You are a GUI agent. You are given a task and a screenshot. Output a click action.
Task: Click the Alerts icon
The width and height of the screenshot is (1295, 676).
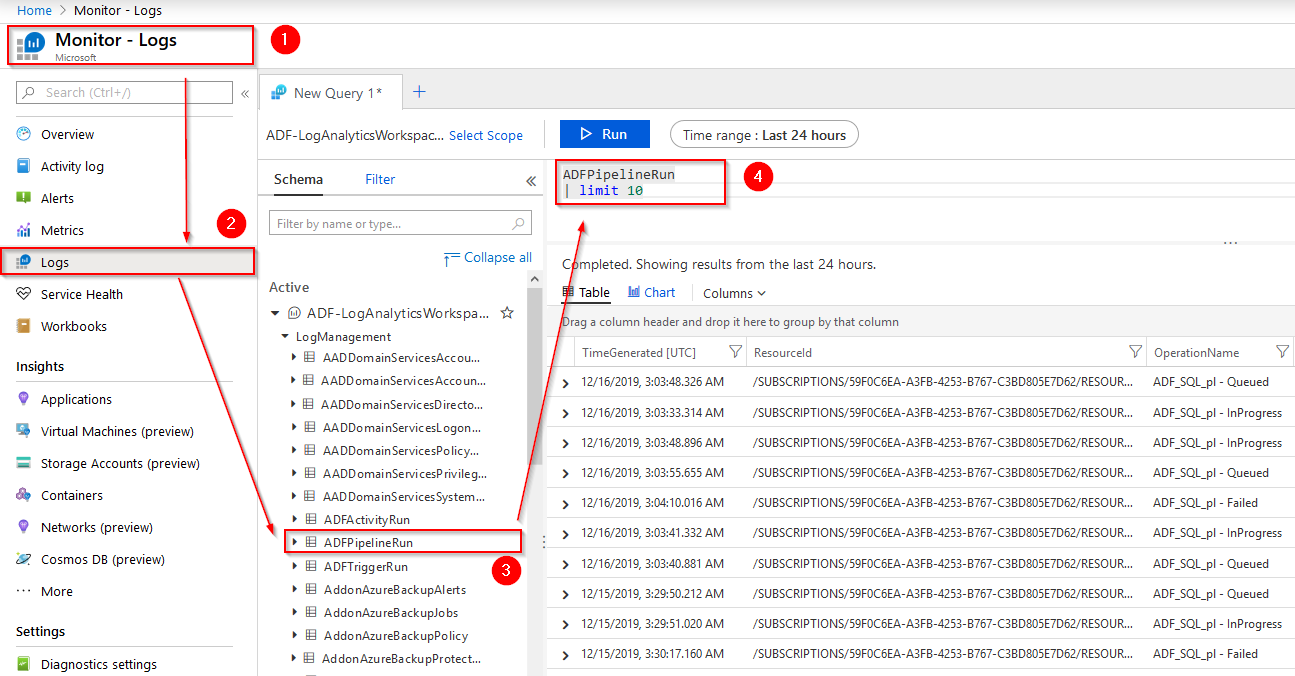tap(24, 198)
